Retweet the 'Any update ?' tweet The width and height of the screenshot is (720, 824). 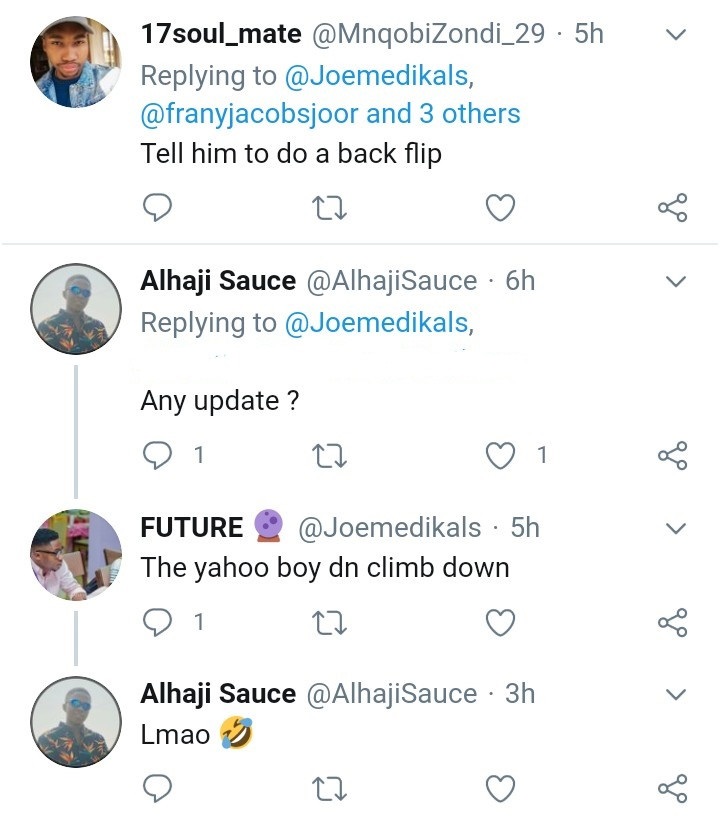point(329,455)
